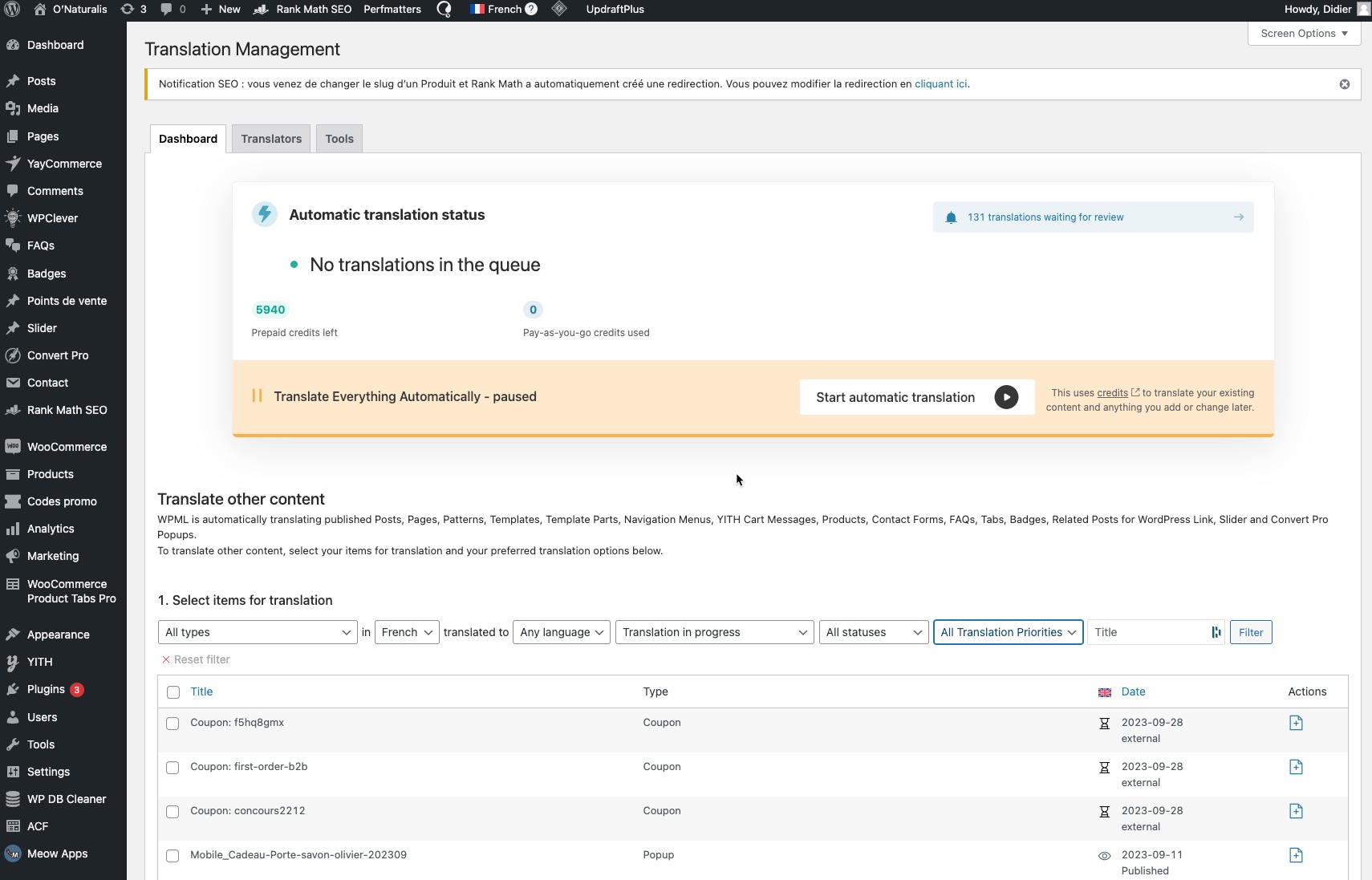The width and height of the screenshot is (1372, 880).
Task: Click the Rank Math SEO icon in admin bar
Action: [x=261, y=10]
